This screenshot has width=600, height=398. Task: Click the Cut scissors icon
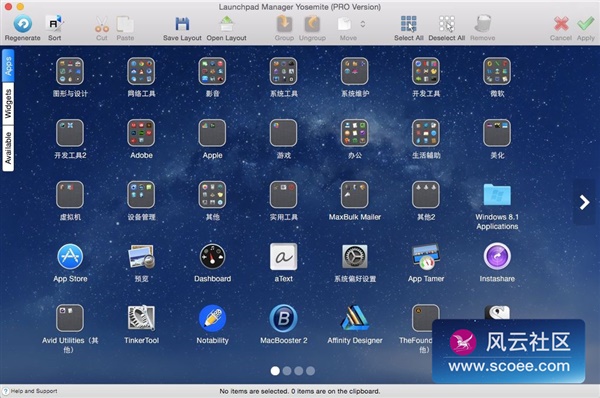[102, 24]
